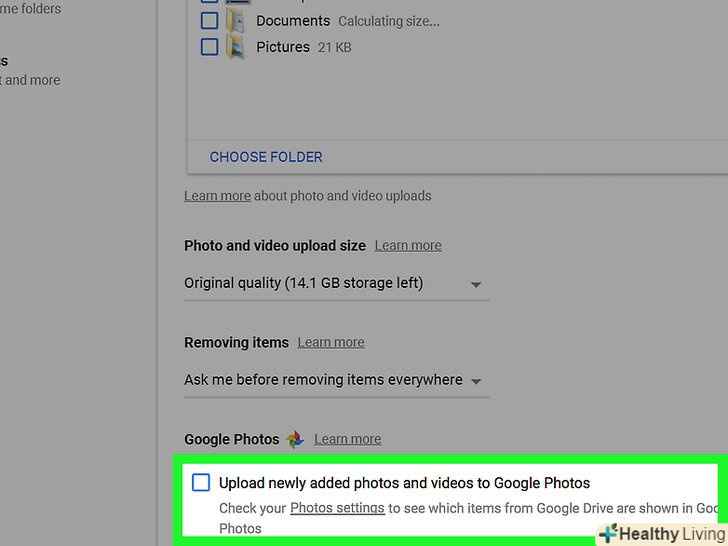Click the Google Photos pinwheel icon

coord(295,439)
